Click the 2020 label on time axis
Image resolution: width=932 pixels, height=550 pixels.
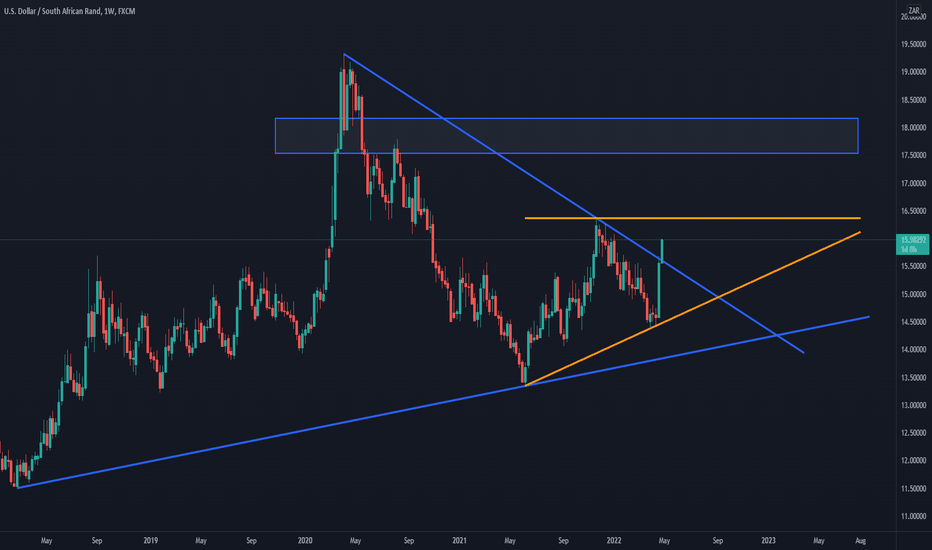pos(305,540)
